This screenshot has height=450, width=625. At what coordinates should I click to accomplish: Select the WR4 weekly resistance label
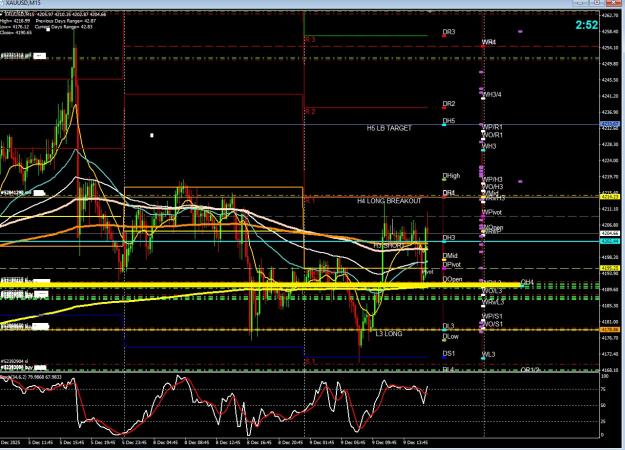coord(489,42)
